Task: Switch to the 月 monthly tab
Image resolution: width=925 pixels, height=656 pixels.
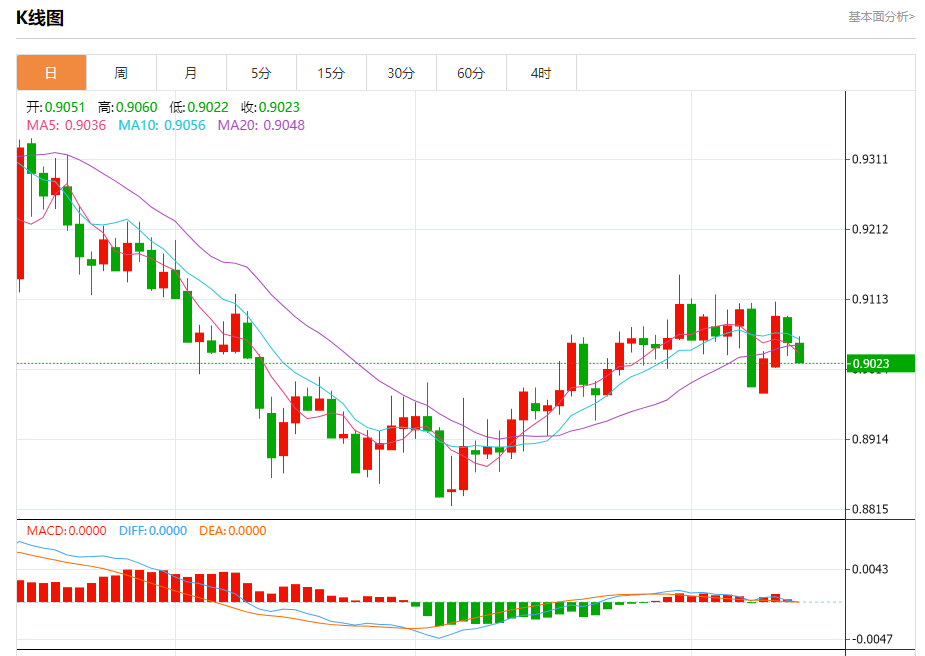Action: [191, 73]
